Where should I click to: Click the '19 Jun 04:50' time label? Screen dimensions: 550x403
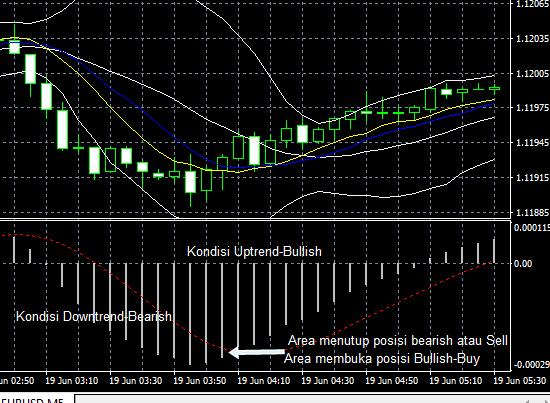391,381
